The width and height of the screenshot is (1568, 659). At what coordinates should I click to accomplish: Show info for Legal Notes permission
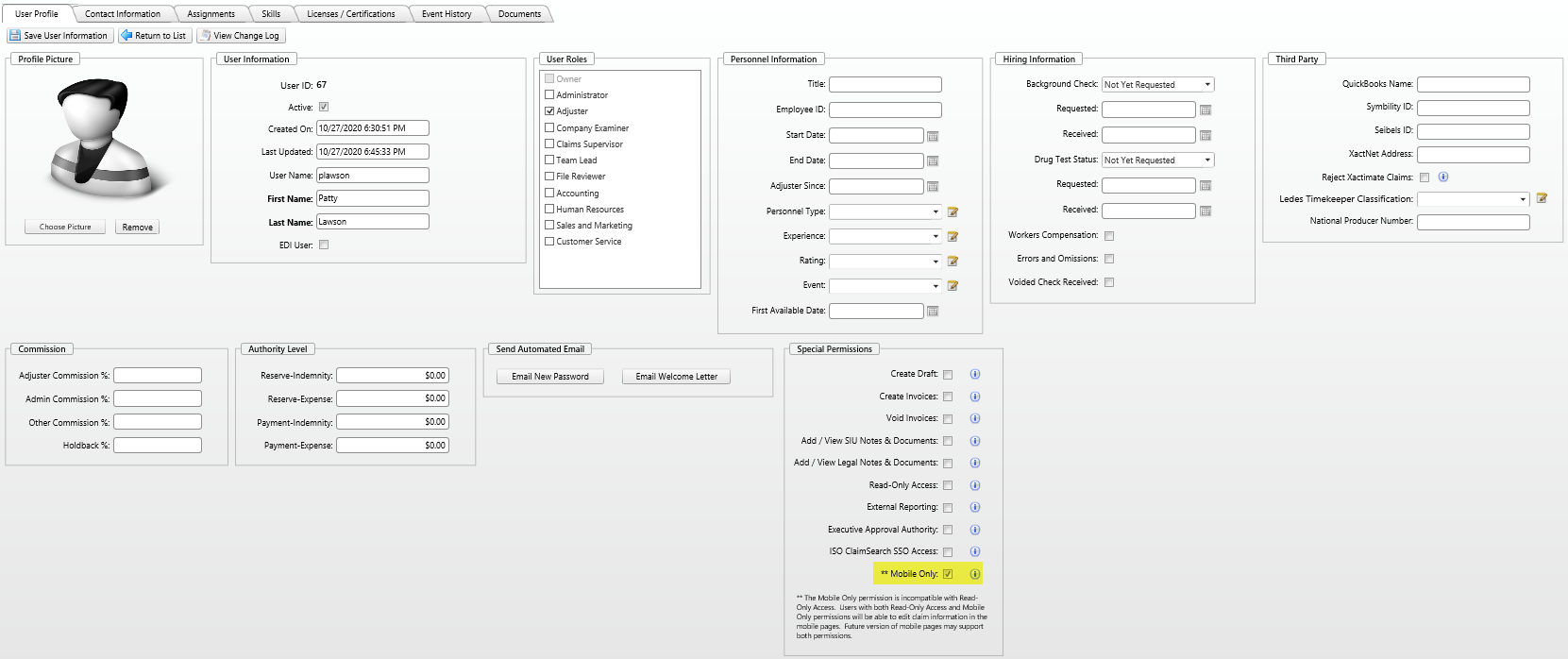coord(975,463)
